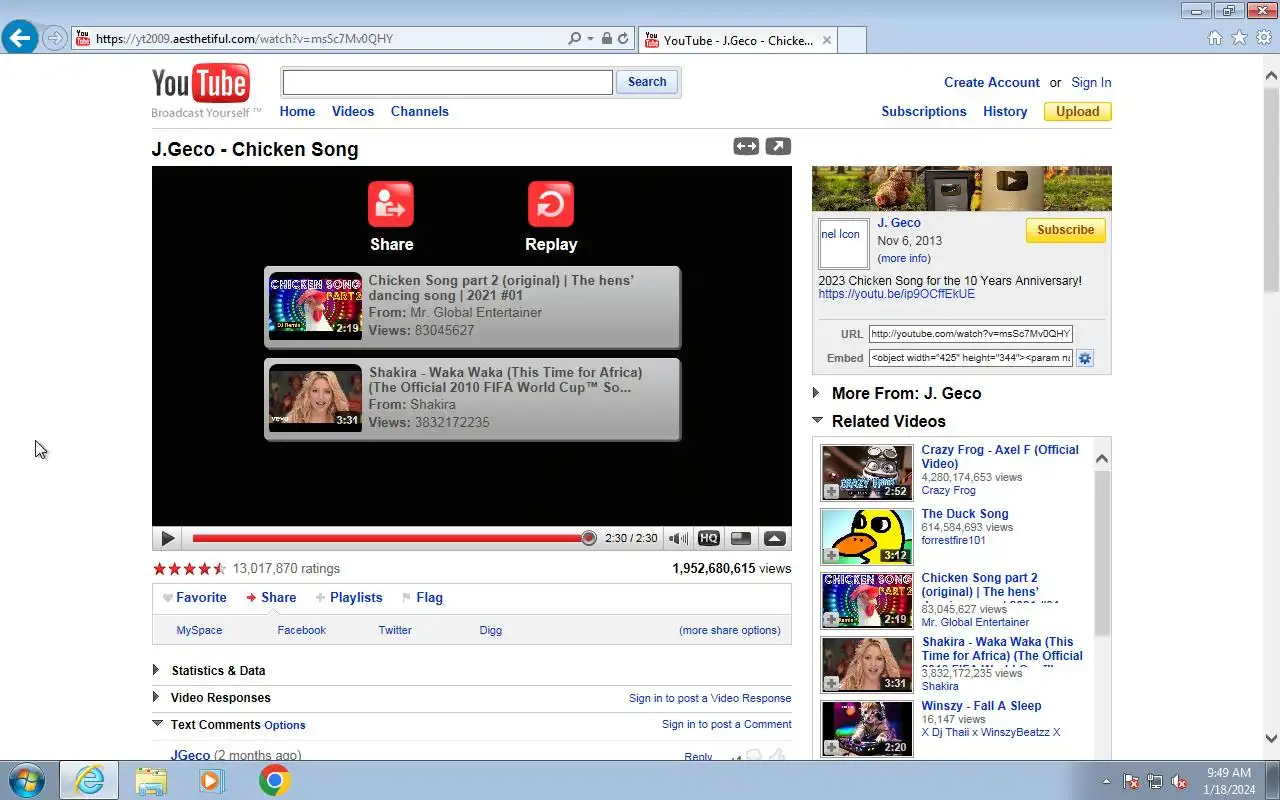Click the Search button
The height and width of the screenshot is (800, 1280).
tap(647, 82)
